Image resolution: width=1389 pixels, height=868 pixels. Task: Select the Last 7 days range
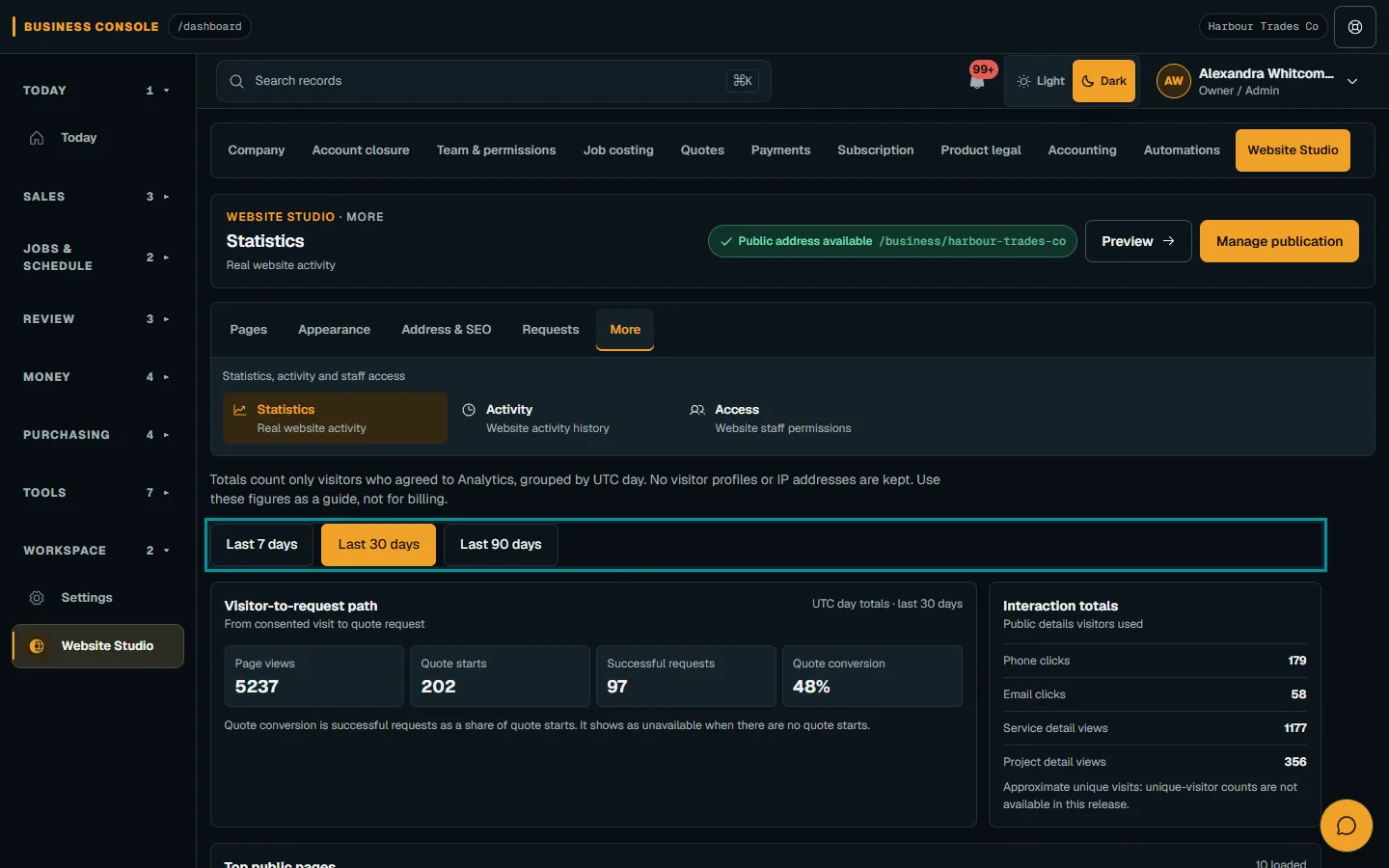pyautogui.click(x=261, y=545)
